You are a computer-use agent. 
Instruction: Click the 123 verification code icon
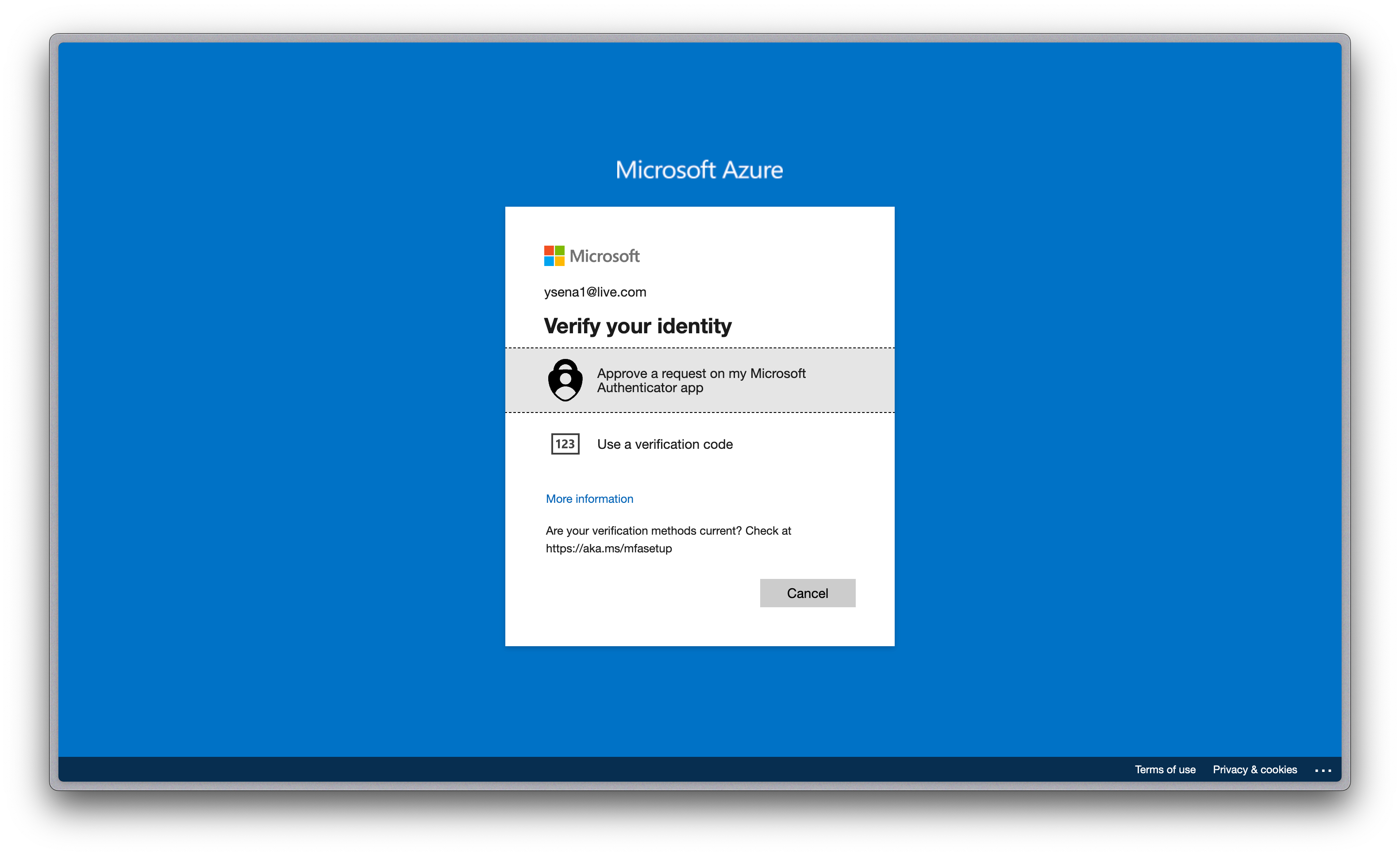click(565, 444)
